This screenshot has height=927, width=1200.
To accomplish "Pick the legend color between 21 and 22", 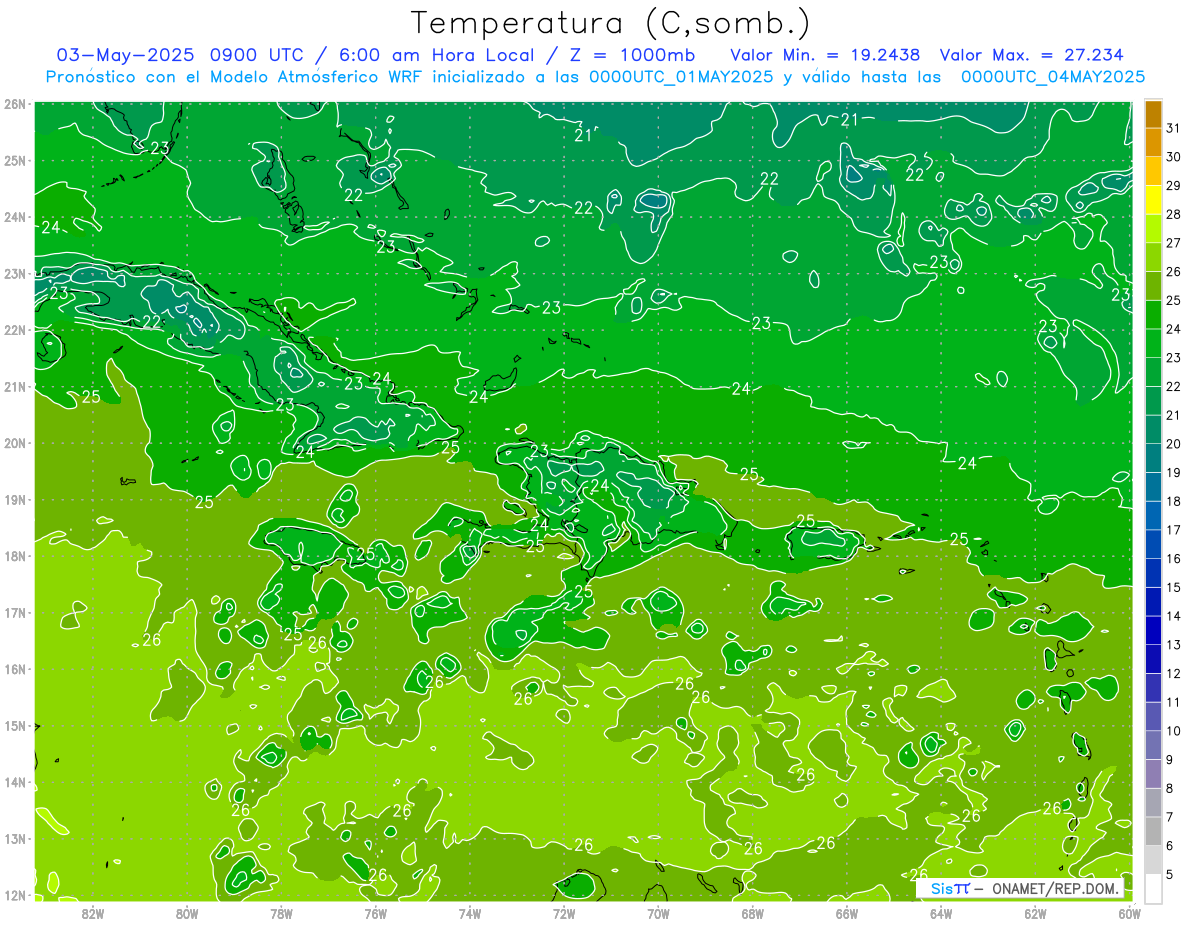I will point(1153,401).
